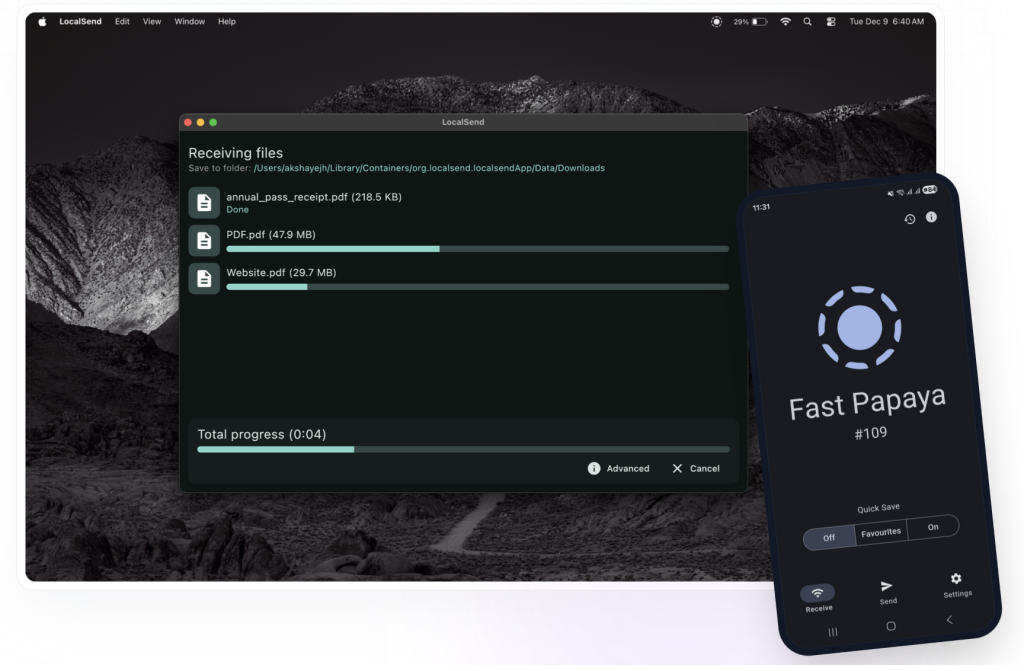Screen dimensions: 1024x671
Task: Click the Total progress bar
Action: pyautogui.click(x=464, y=450)
